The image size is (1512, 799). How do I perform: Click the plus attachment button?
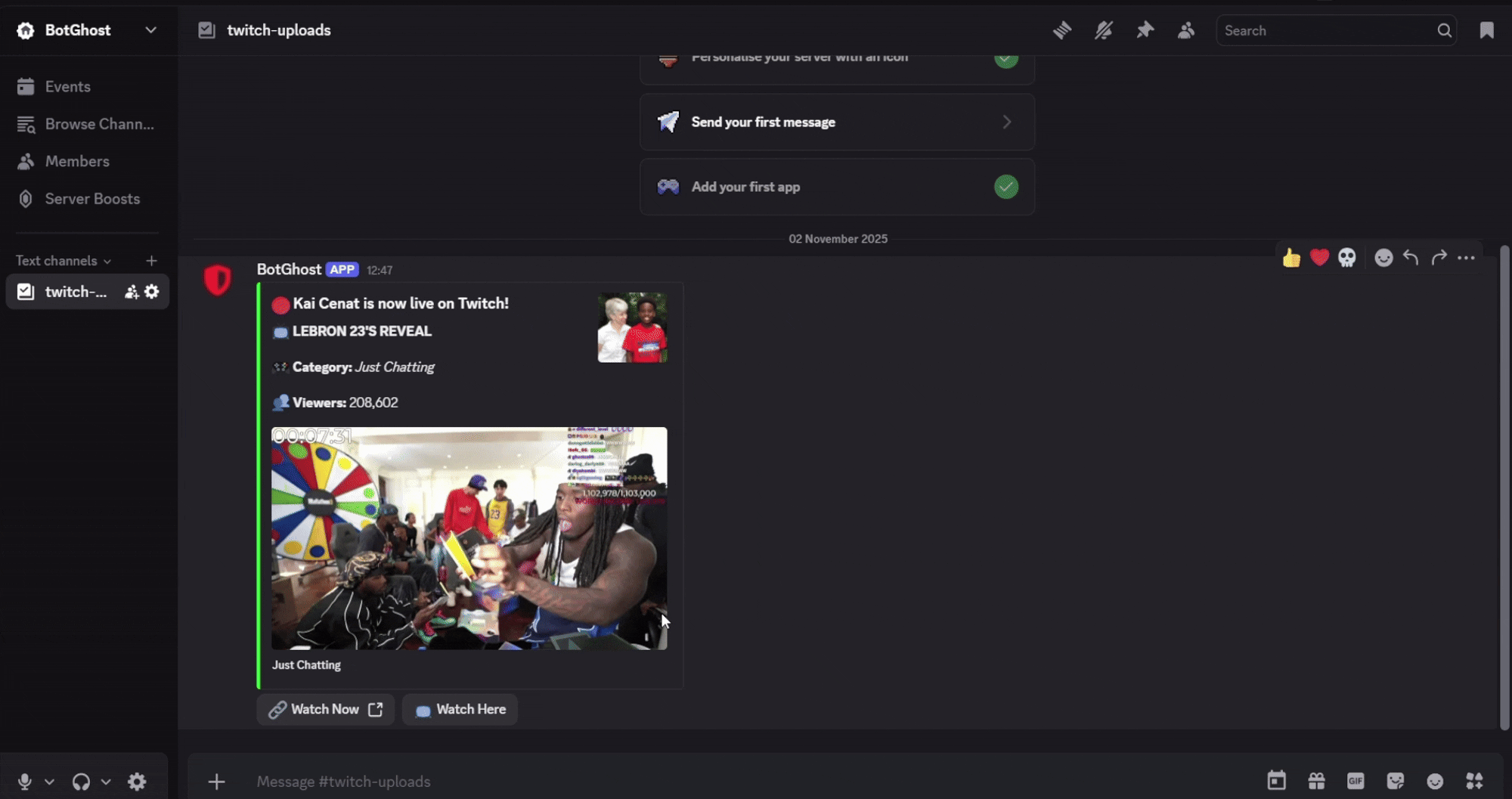pos(216,782)
